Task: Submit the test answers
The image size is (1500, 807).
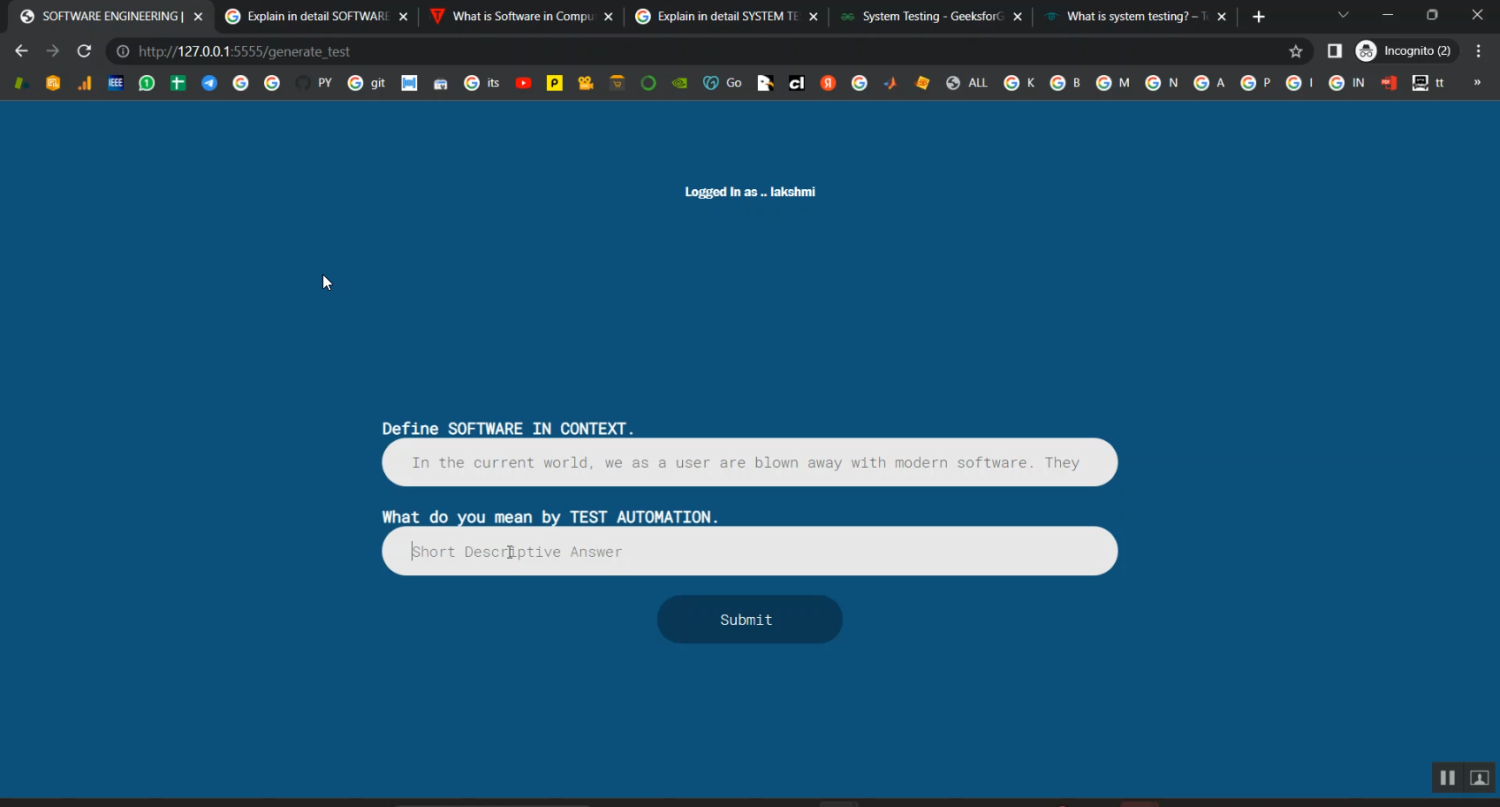Action: tap(750, 620)
